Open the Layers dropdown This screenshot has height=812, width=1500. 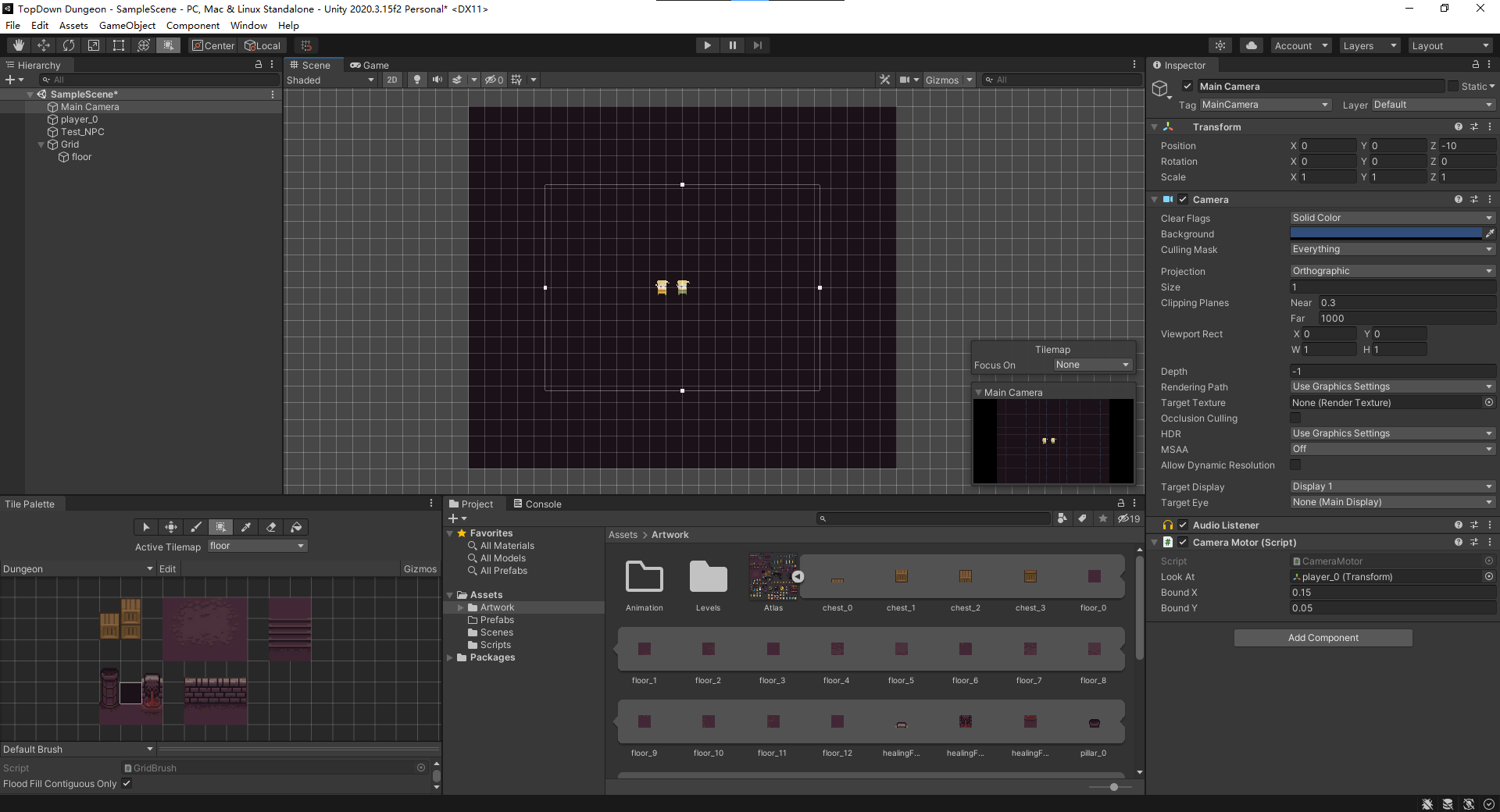click(x=1369, y=45)
